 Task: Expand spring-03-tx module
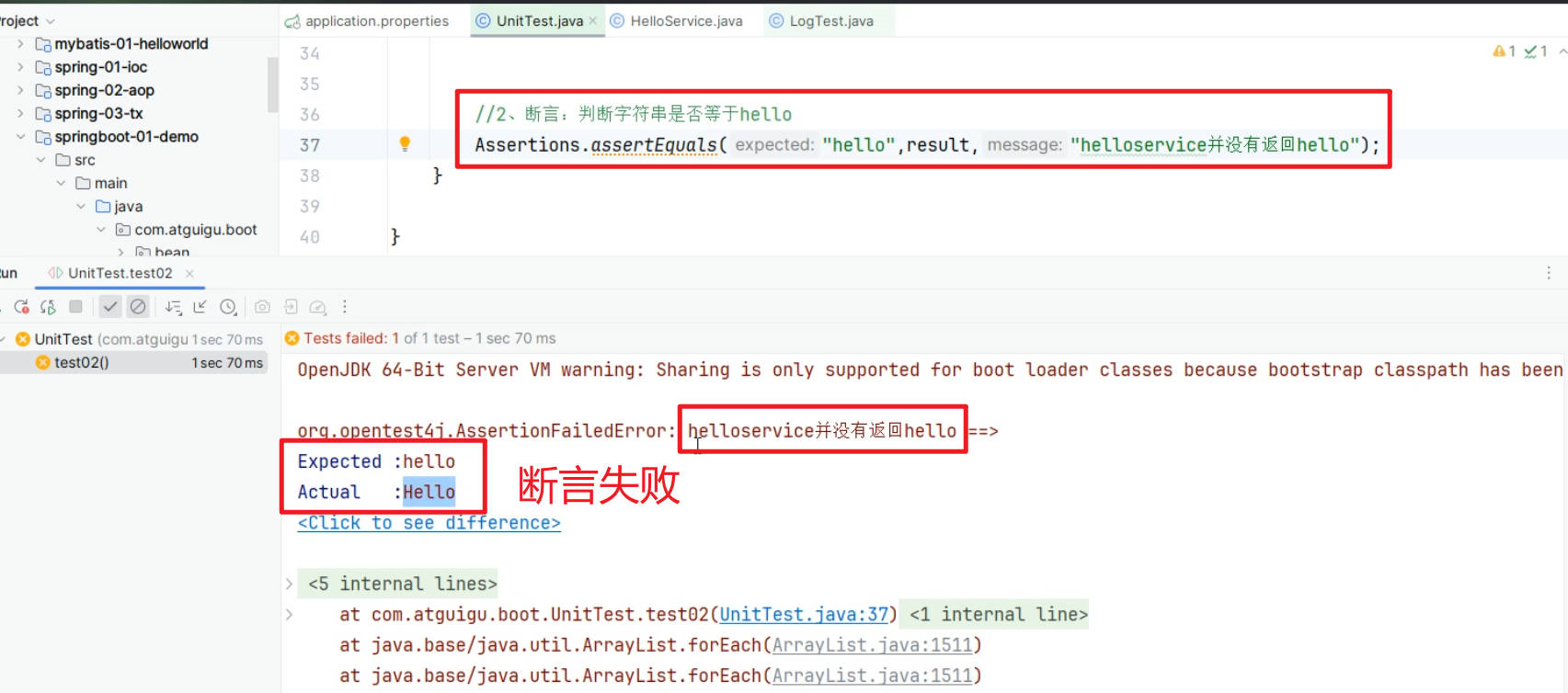coord(20,113)
